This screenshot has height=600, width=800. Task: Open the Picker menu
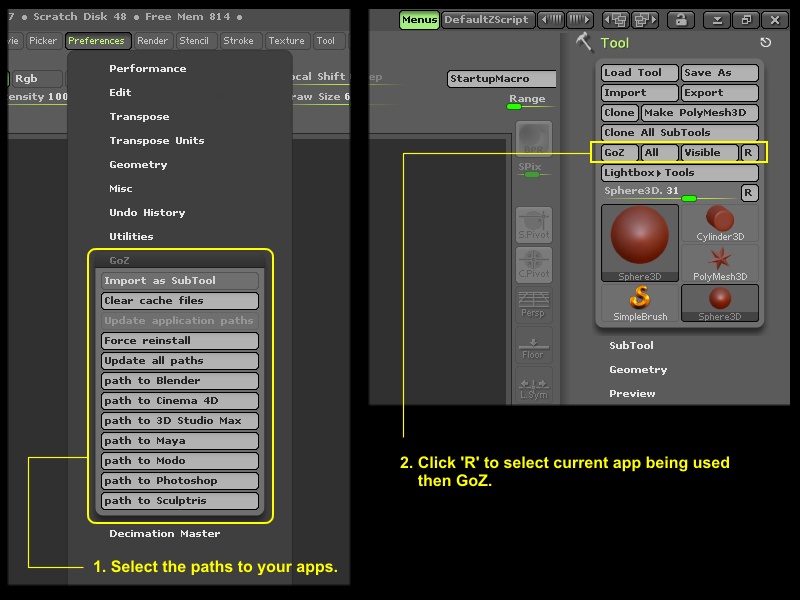(x=43, y=41)
